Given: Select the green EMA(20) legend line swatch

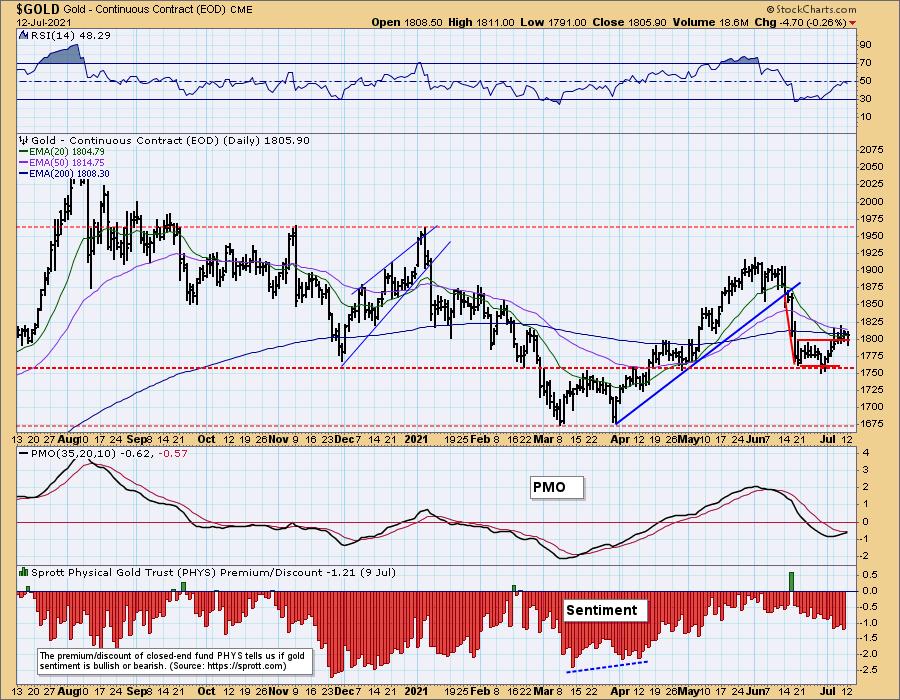Looking at the screenshot, I should (24, 152).
